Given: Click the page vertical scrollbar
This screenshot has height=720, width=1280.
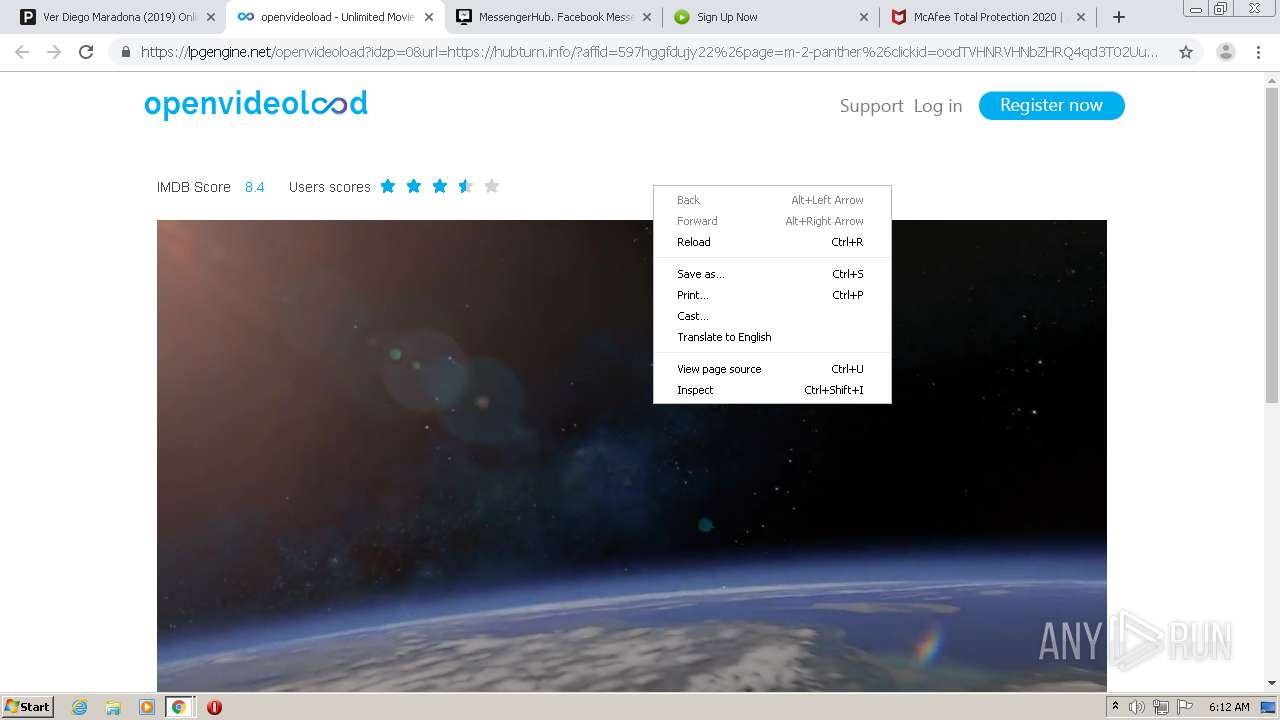Looking at the screenshot, I should click(x=1272, y=245).
